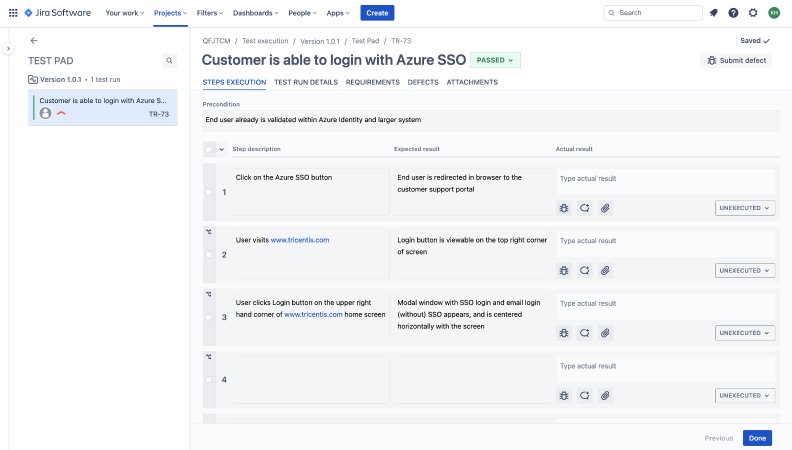
Task: Click the attachment paperclip icon in step 2
Action: pos(605,270)
